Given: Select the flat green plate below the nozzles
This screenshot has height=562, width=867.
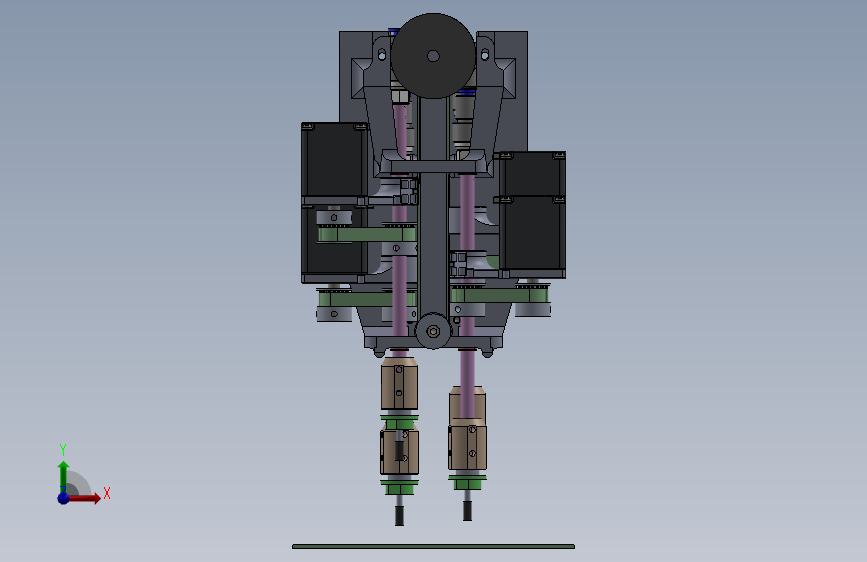Looking at the screenshot, I should coord(434,547).
